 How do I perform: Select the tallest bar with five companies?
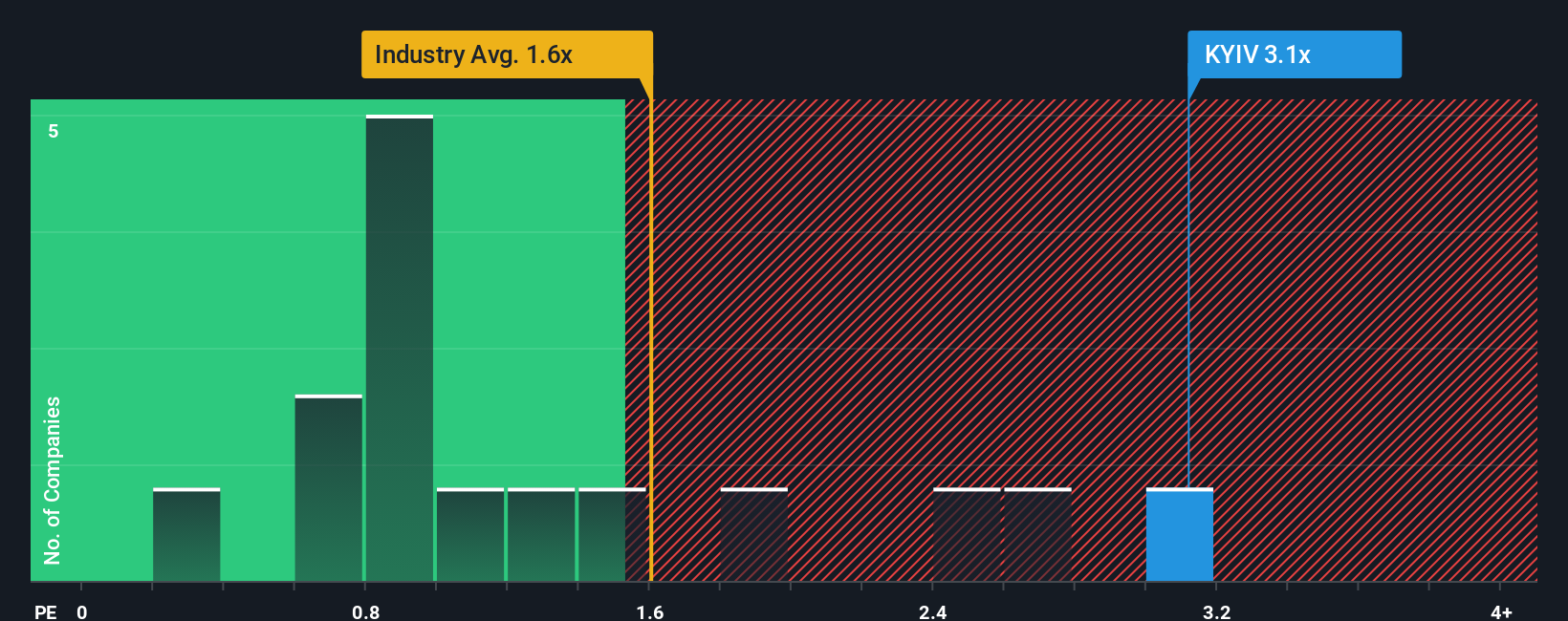point(400,349)
